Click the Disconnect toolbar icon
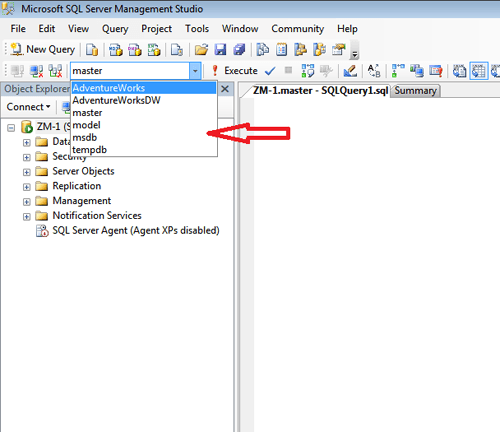Screen dimensions: 500x432 click(x=36, y=71)
